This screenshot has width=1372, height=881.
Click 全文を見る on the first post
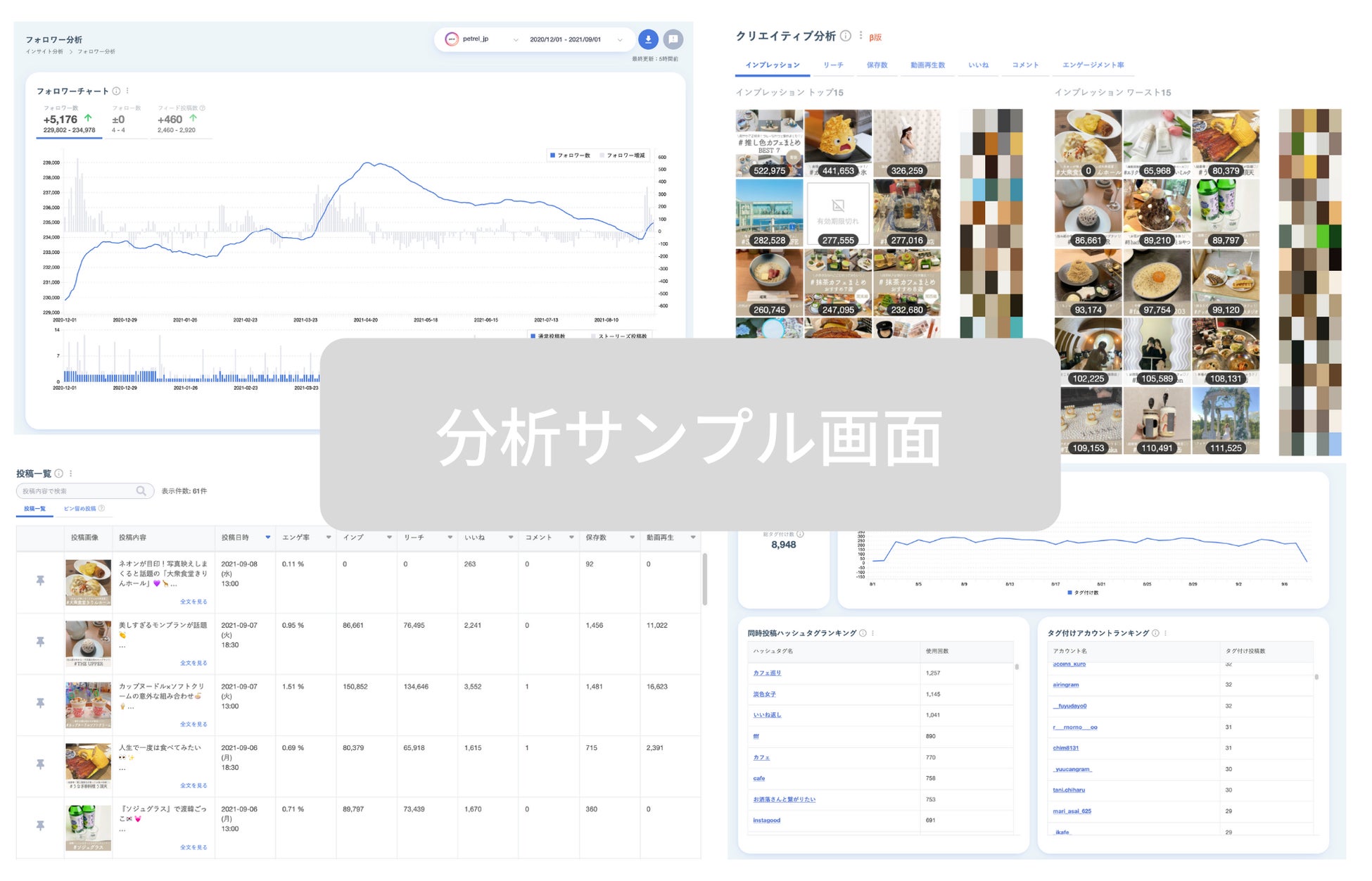[193, 602]
